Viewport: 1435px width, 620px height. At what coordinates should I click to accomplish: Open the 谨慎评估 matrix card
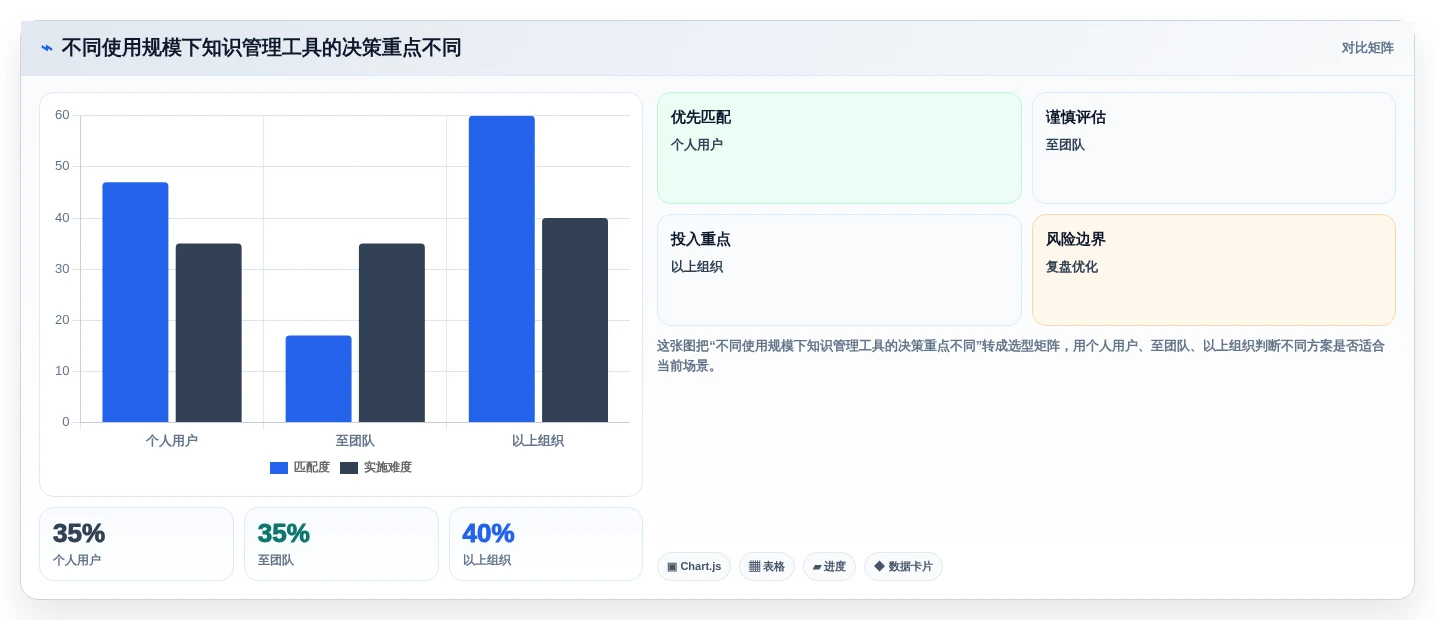(1213, 148)
